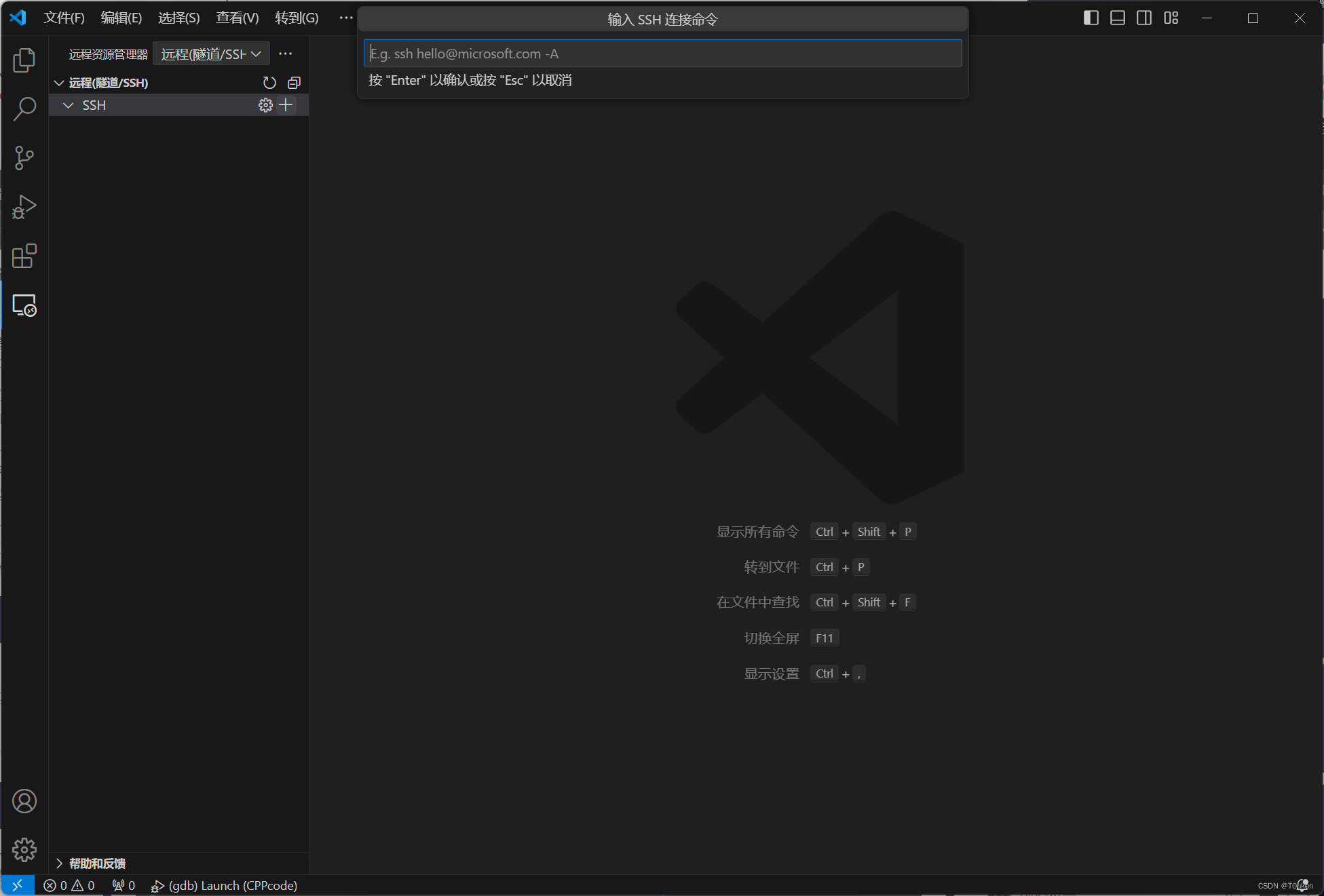Open the 查看(V) menu

pyautogui.click(x=238, y=18)
